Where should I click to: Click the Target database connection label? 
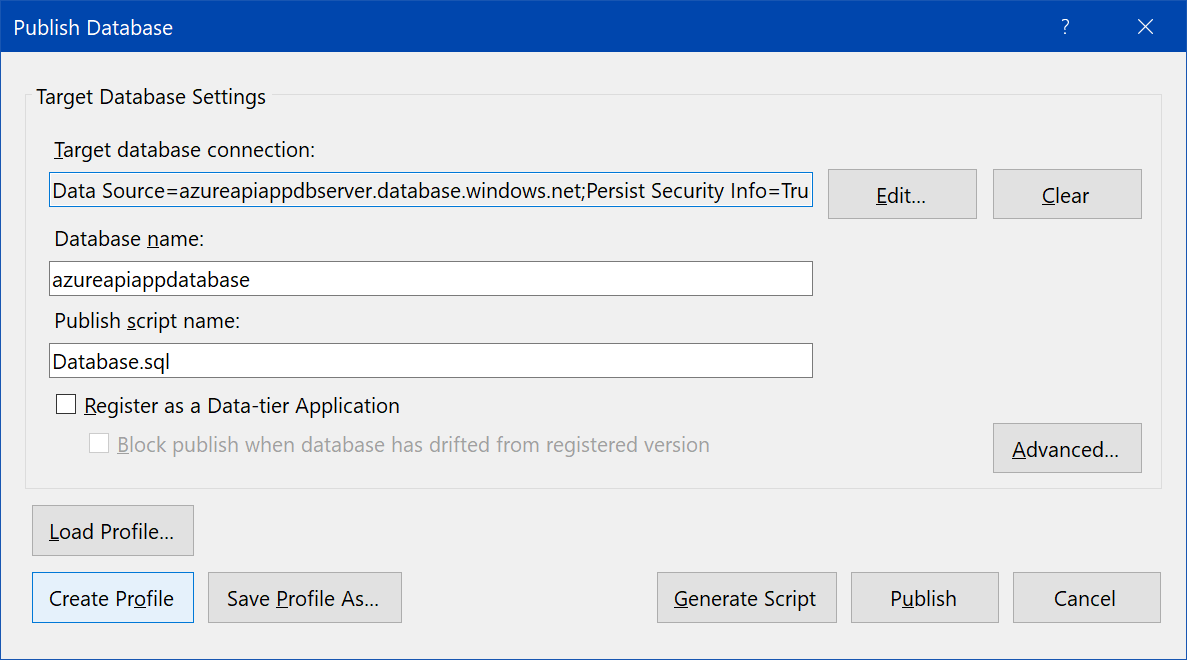(x=184, y=150)
